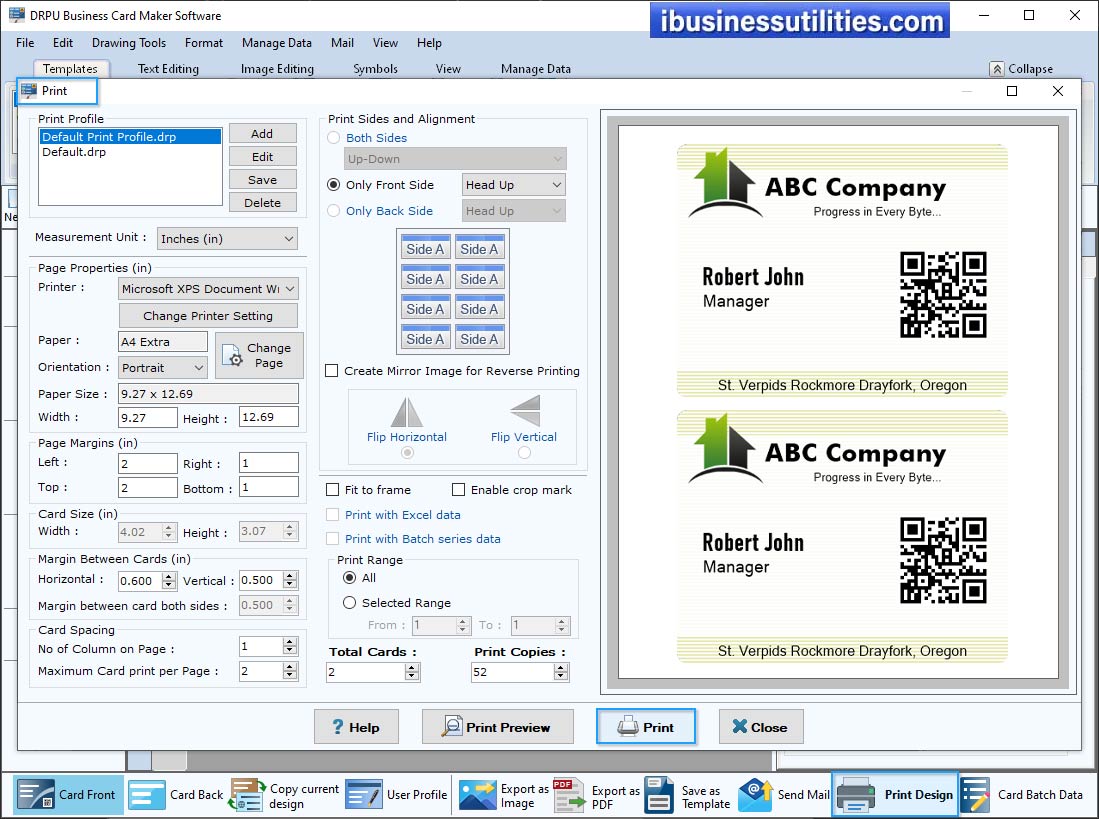Check the Fit to frame option
This screenshot has width=1099, height=819.
coord(330,490)
